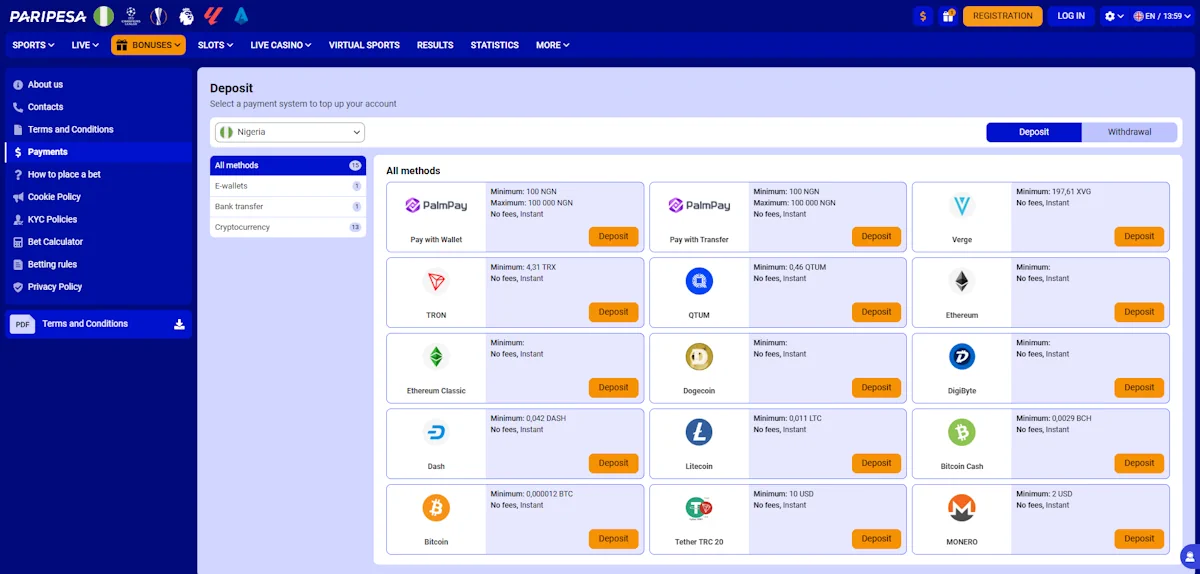The height and width of the screenshot is (574, 1200).
Task: Expand the MORE menu
Action: [552, 45]
